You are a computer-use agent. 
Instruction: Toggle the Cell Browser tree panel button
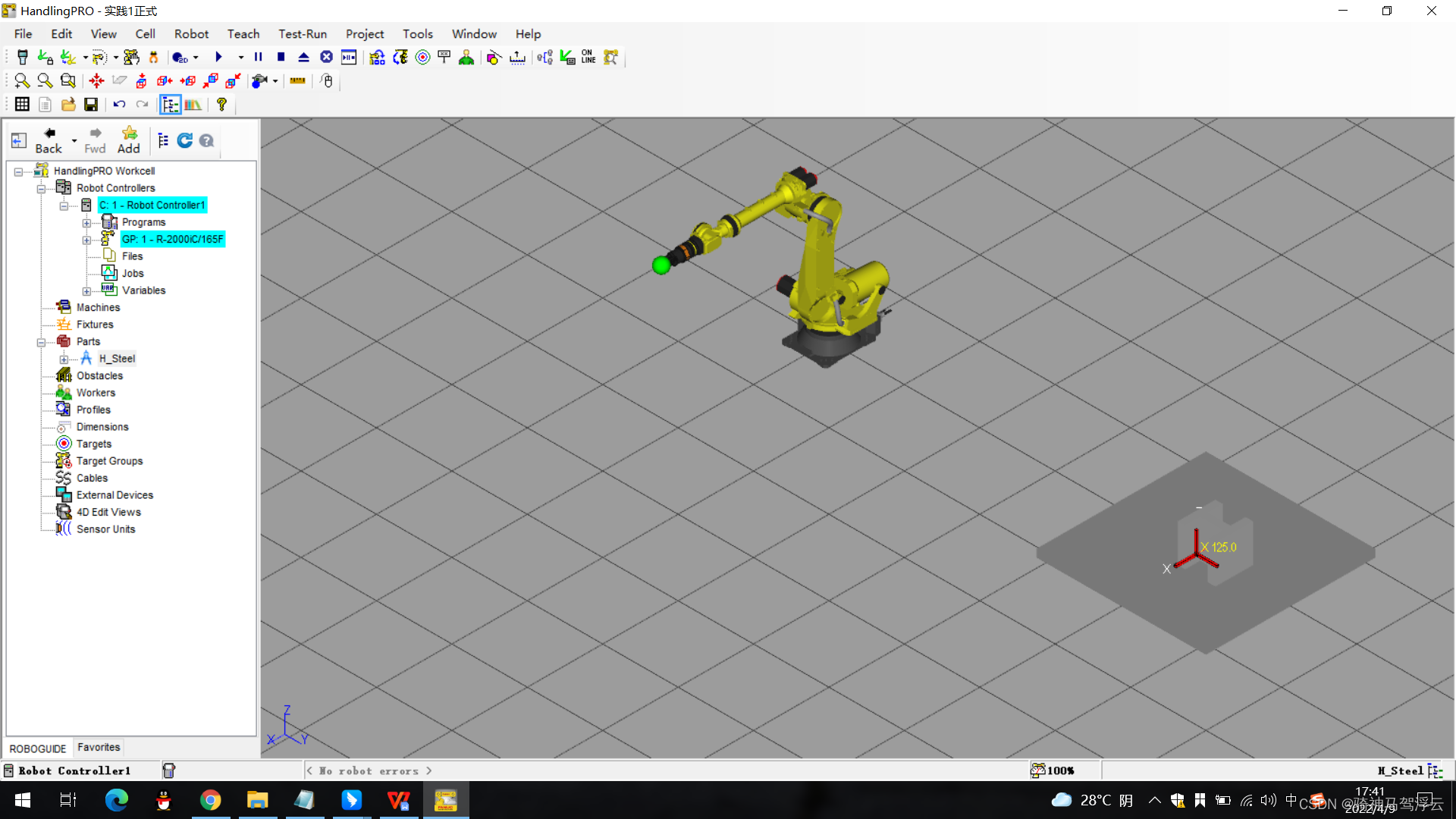[171, 105]
